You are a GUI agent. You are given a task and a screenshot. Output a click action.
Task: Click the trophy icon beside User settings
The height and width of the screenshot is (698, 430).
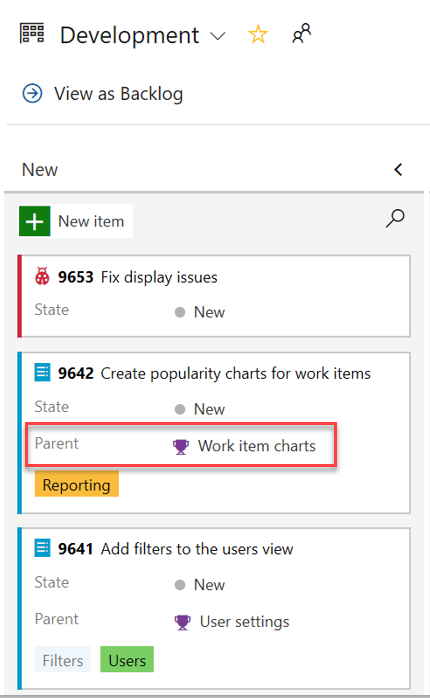[x=182, y=622]
